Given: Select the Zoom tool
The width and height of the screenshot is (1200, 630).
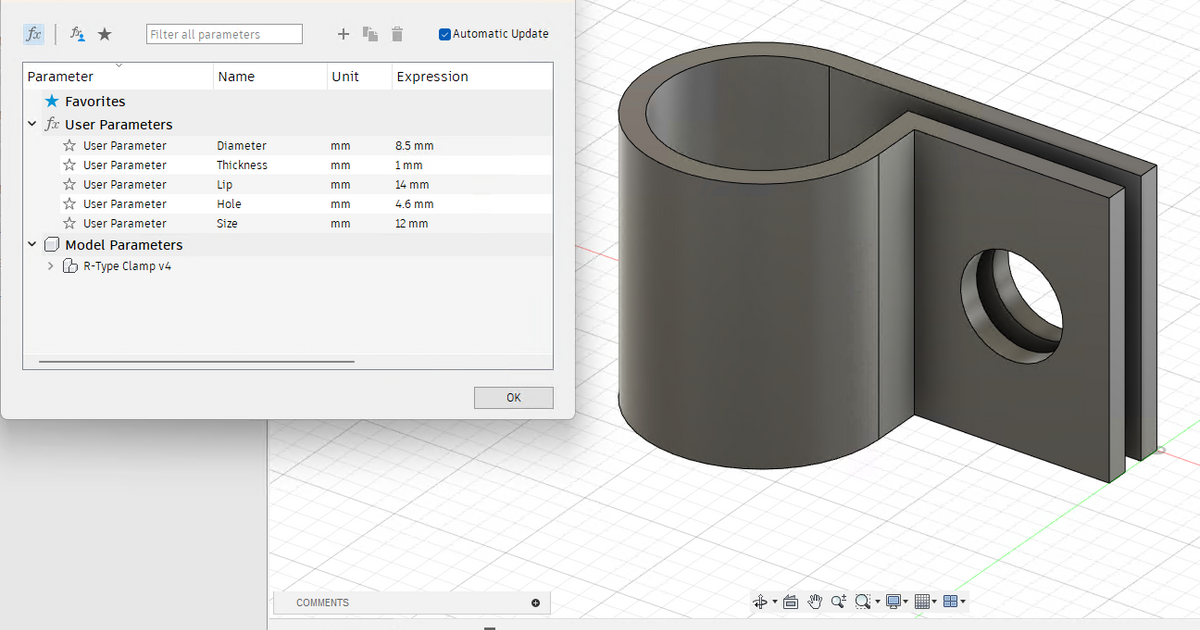Looking at the screenshot, I should coord(840,601).
